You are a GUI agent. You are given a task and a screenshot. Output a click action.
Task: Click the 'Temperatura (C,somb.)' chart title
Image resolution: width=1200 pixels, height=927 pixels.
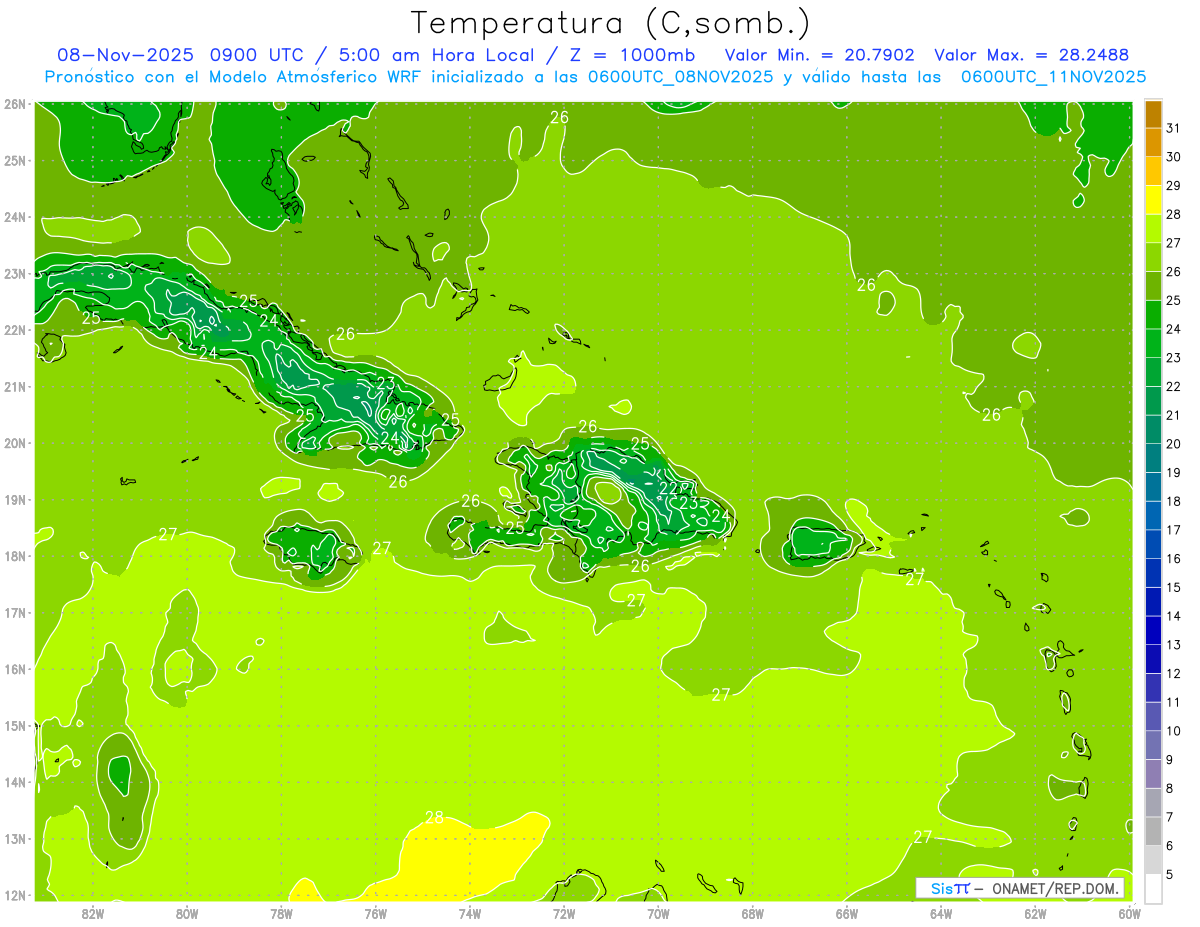point(611,23)
